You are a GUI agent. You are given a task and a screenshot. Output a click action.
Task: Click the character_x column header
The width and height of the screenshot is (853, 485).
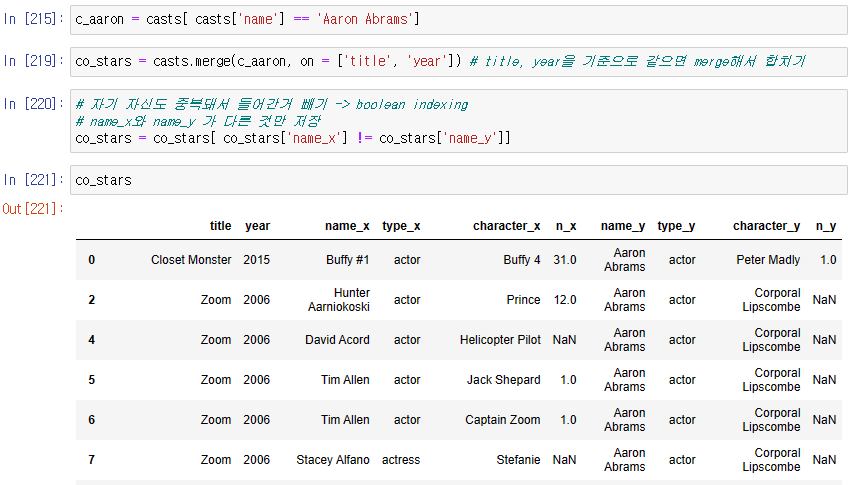pyautogui.click(x=506, y=226)
